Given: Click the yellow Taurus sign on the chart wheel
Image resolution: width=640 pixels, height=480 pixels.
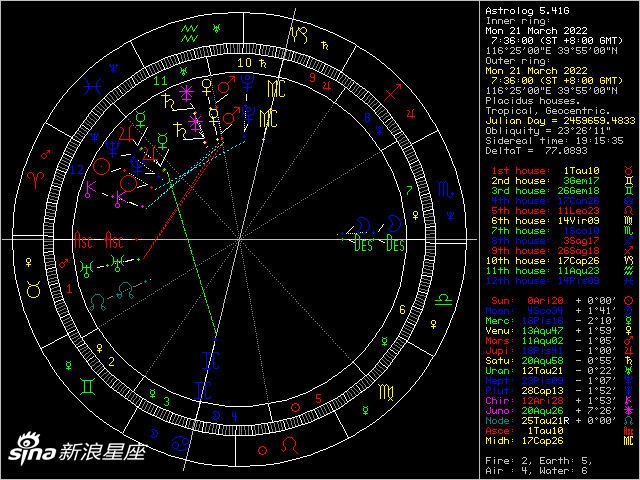Looking at the screenshot, I should coord(33,289).
